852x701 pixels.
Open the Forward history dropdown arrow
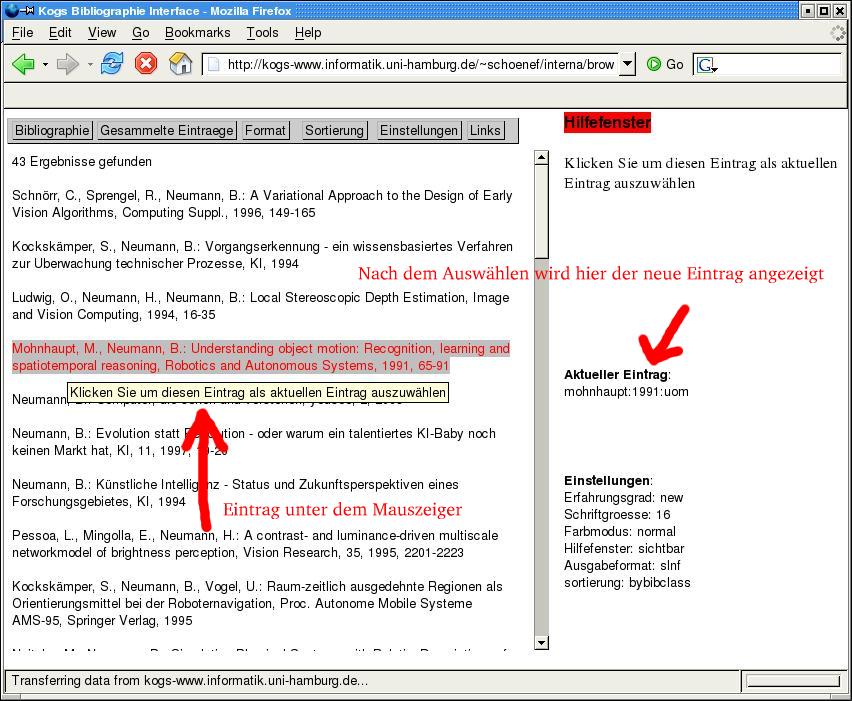90,65
